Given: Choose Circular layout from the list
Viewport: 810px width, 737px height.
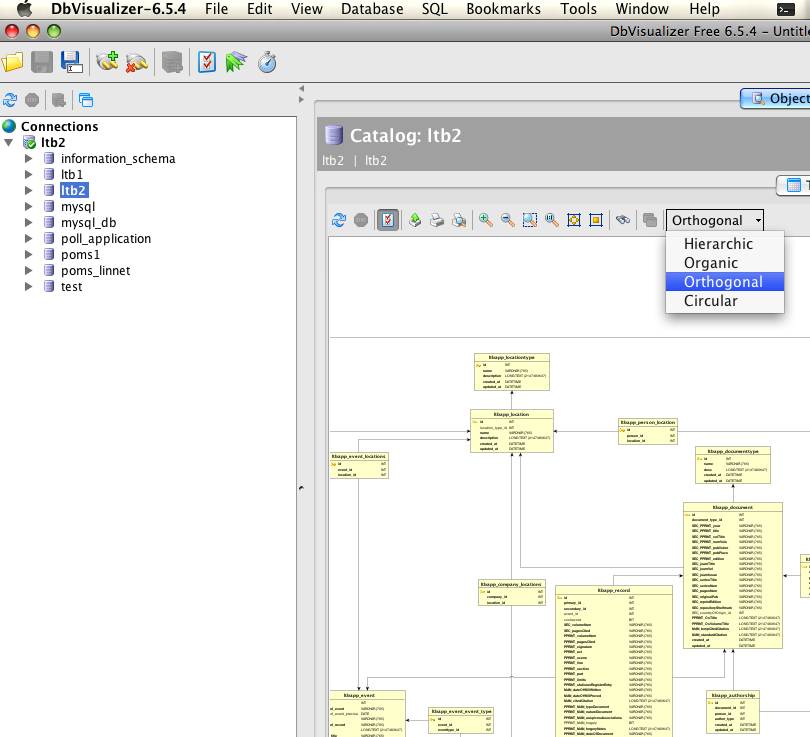Looking at the screenshot, I should coord(725,301).
